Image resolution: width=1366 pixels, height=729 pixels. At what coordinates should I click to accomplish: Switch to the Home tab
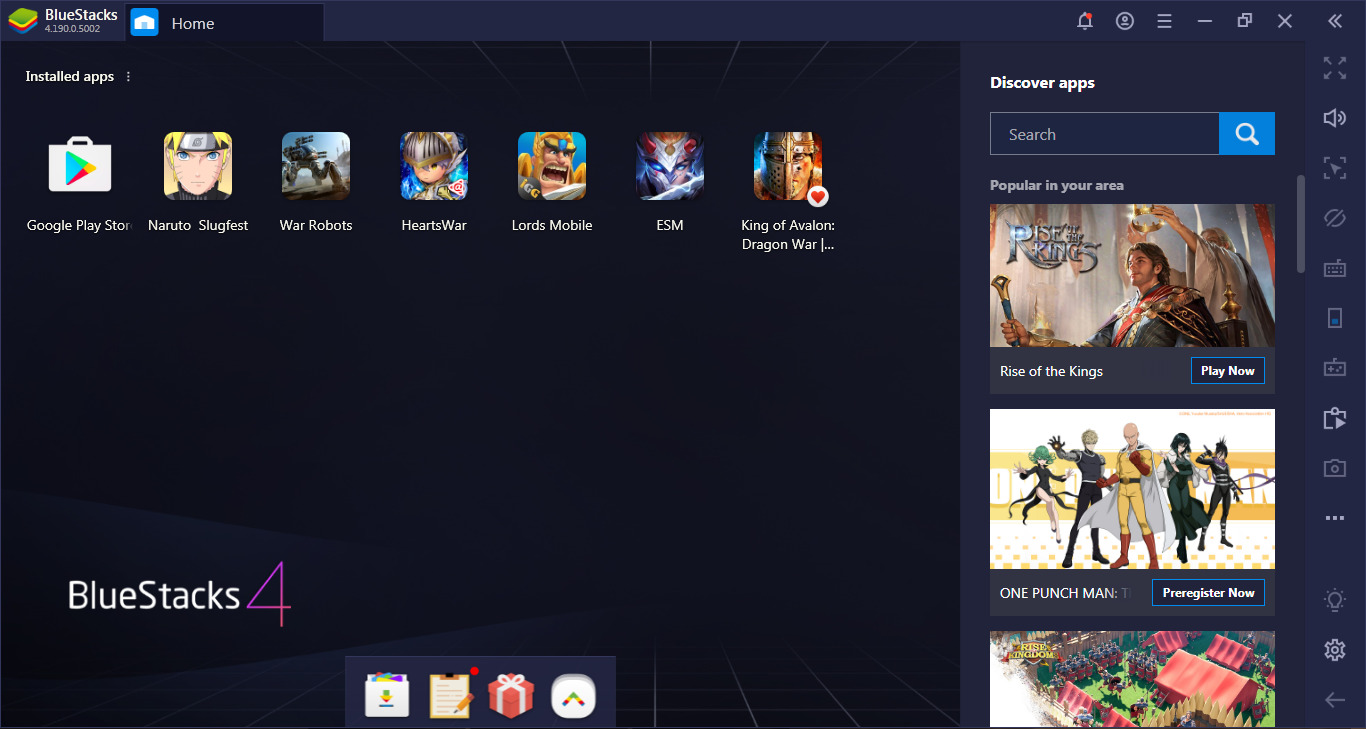point(225,22)
